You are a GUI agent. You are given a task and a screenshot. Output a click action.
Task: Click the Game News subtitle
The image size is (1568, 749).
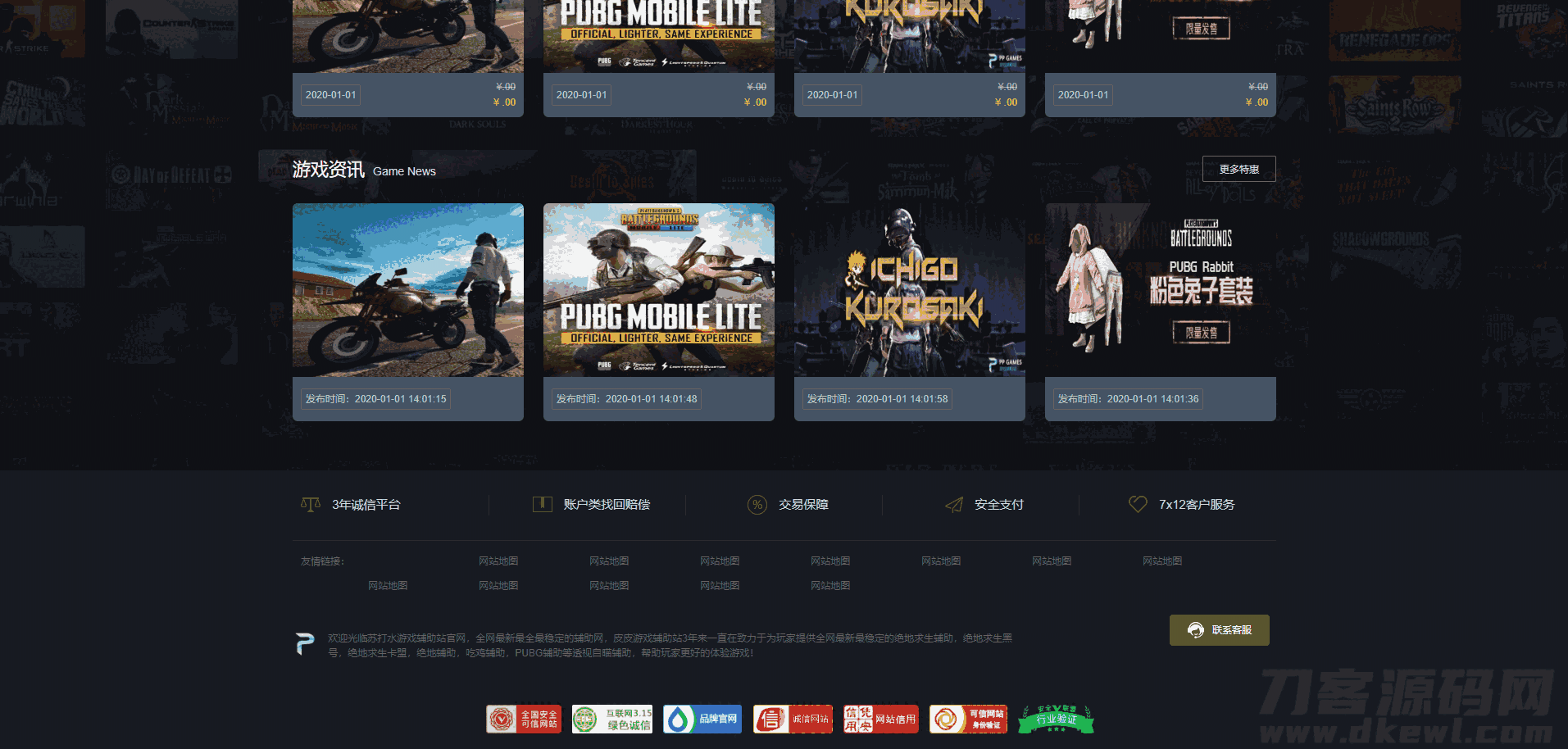404,171
